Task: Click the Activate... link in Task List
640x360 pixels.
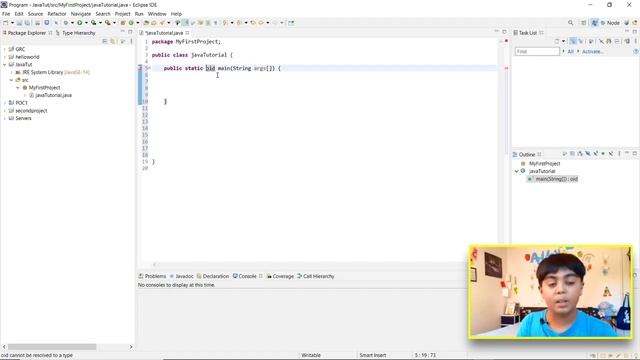Action: tap(592, 51)
